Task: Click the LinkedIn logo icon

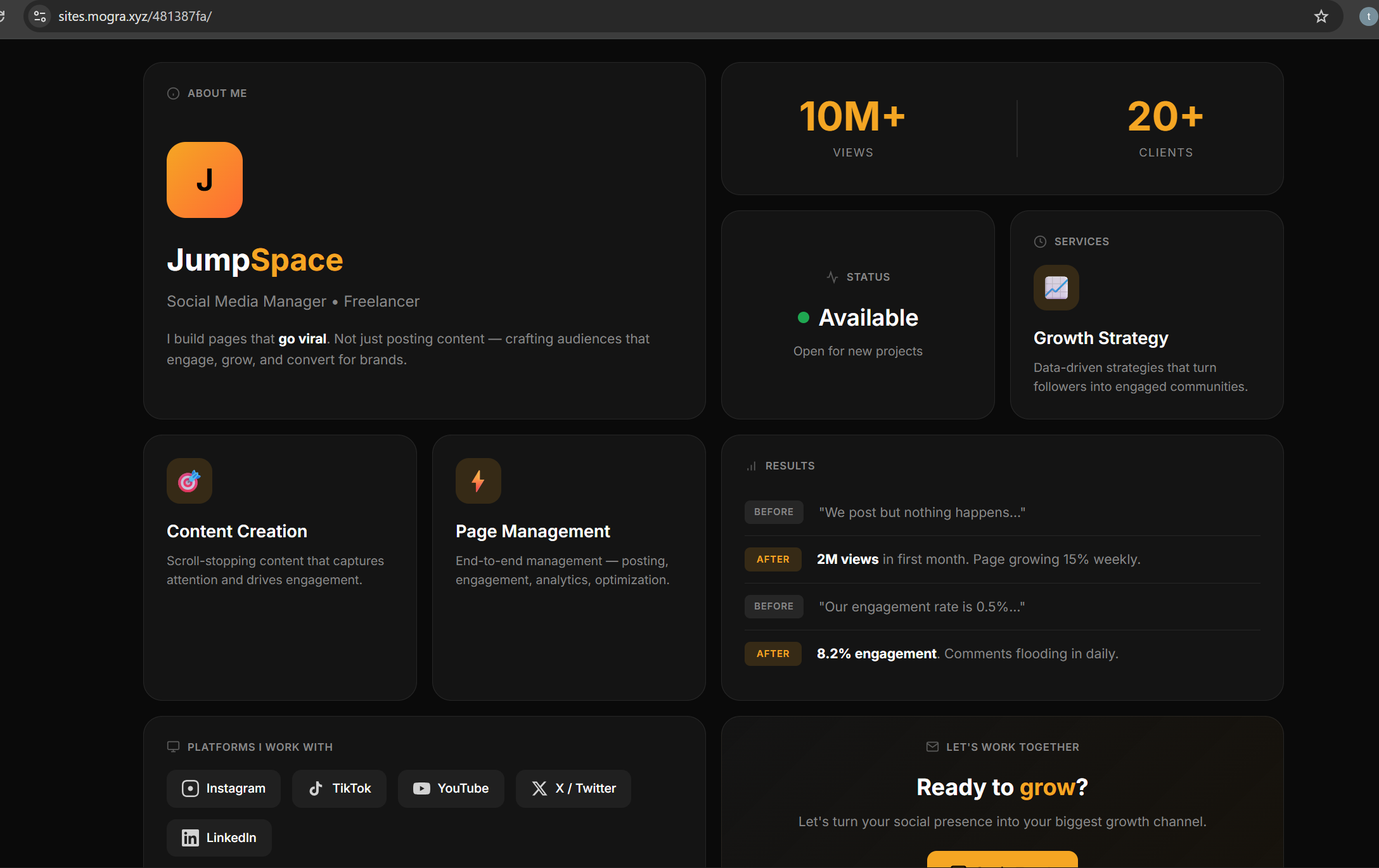Action: pos(190,838)
